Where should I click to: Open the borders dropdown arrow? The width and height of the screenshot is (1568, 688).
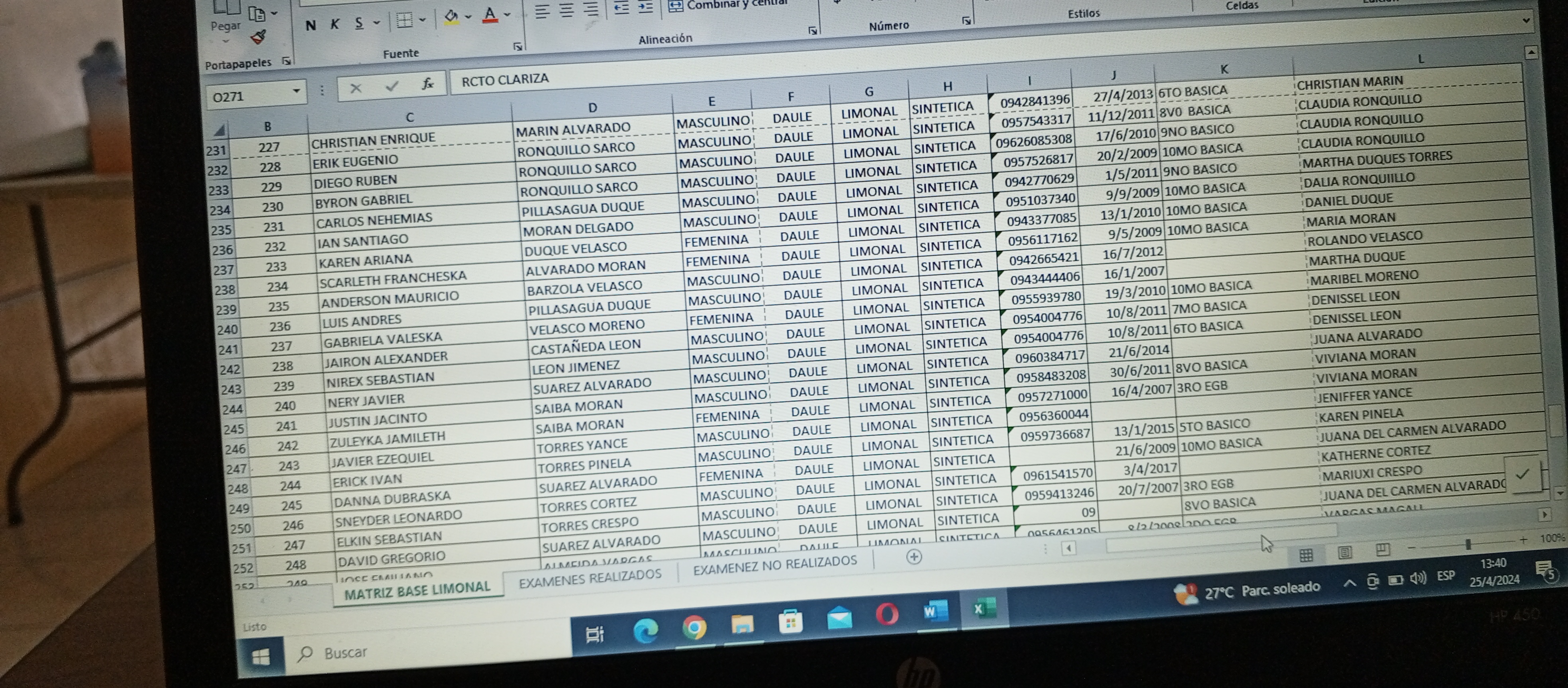pos(422,20)
